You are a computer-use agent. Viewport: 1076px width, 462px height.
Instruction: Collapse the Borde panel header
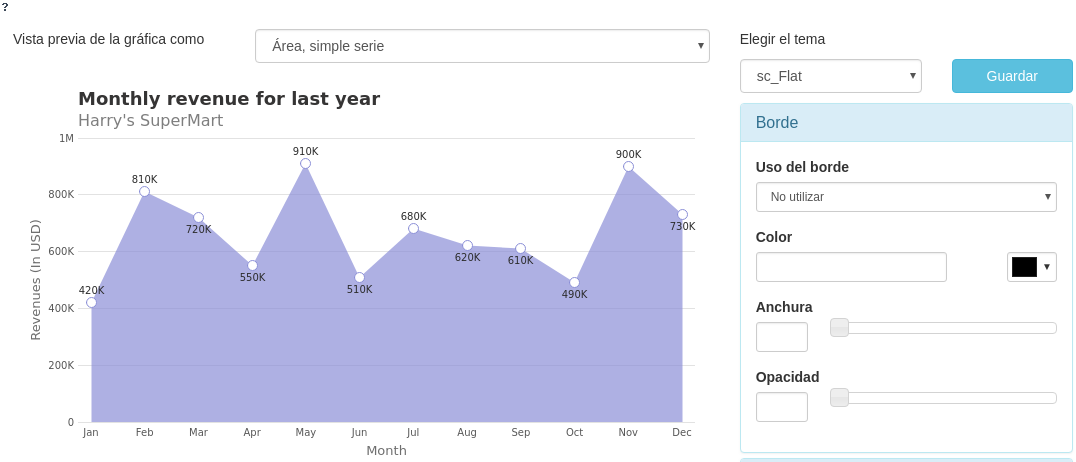(905, 123)
